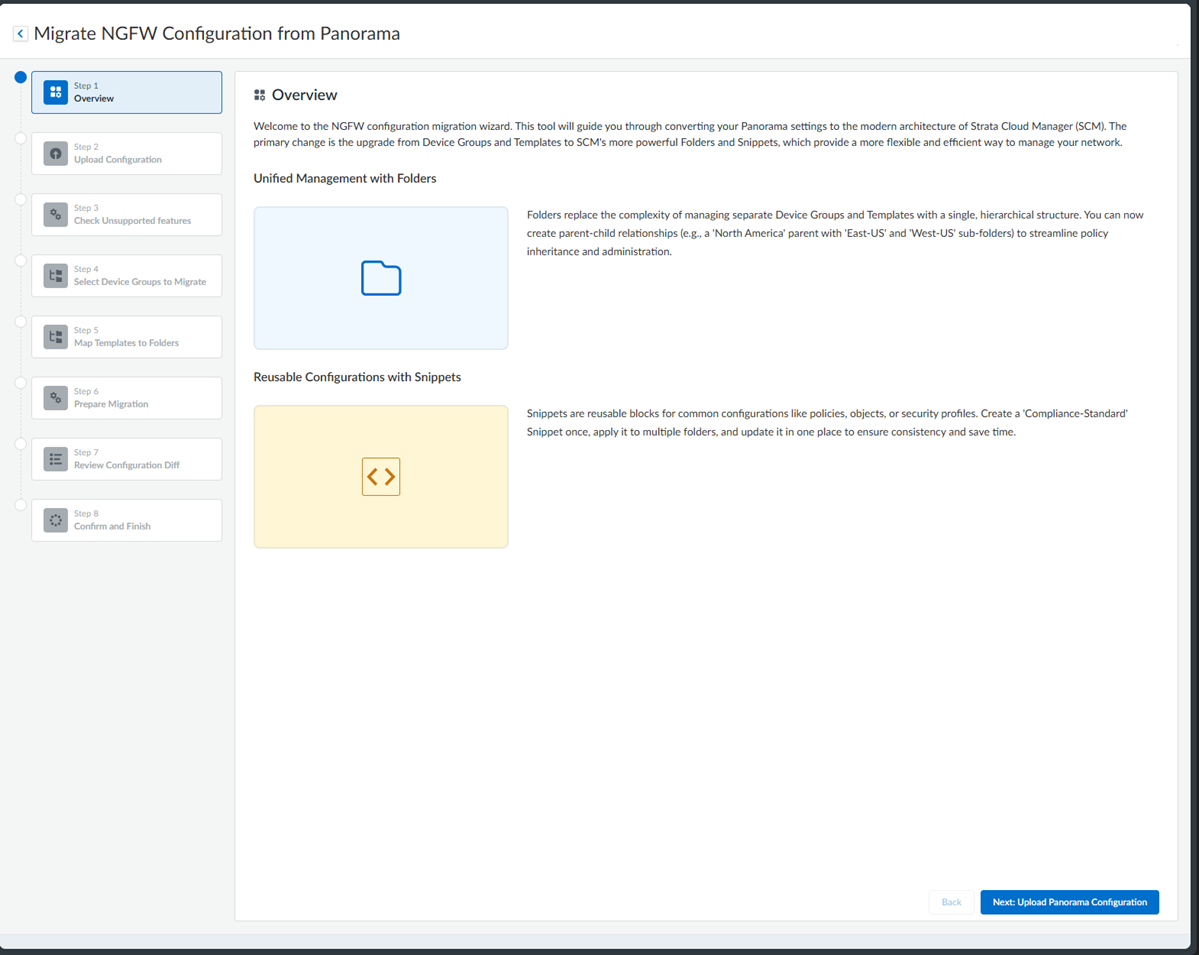
Task: Click the Check Unsupported features icon
Action: tap(56, 215)
